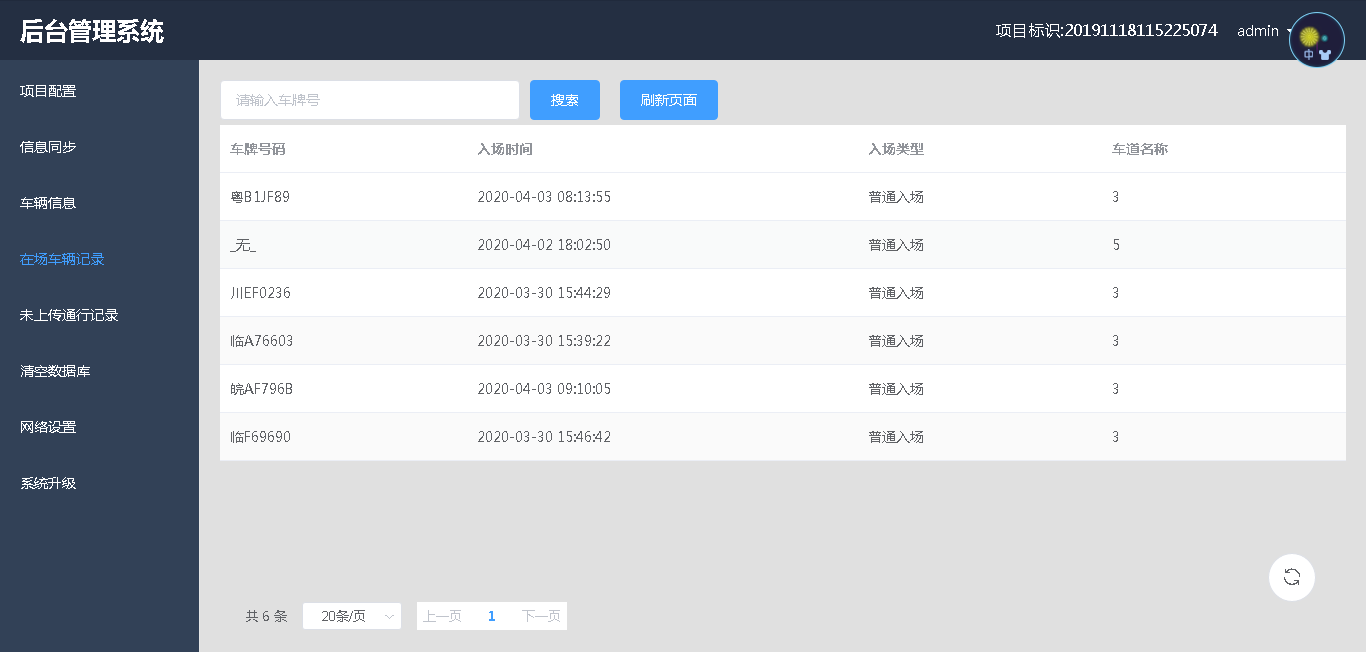Image resolution: width=1366 pixels, height=652 pixels.
Task: Click 普通入场 in the 川EF0236 row
Action: [896, 293]
